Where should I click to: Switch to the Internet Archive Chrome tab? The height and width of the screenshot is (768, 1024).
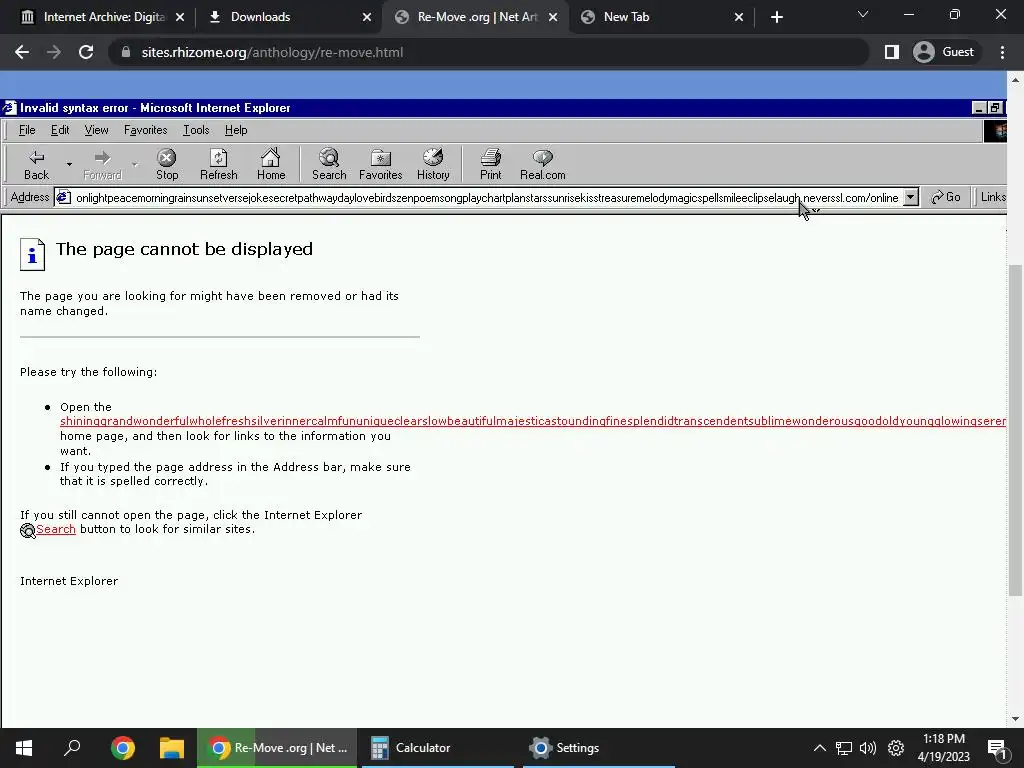click(101, 17)
